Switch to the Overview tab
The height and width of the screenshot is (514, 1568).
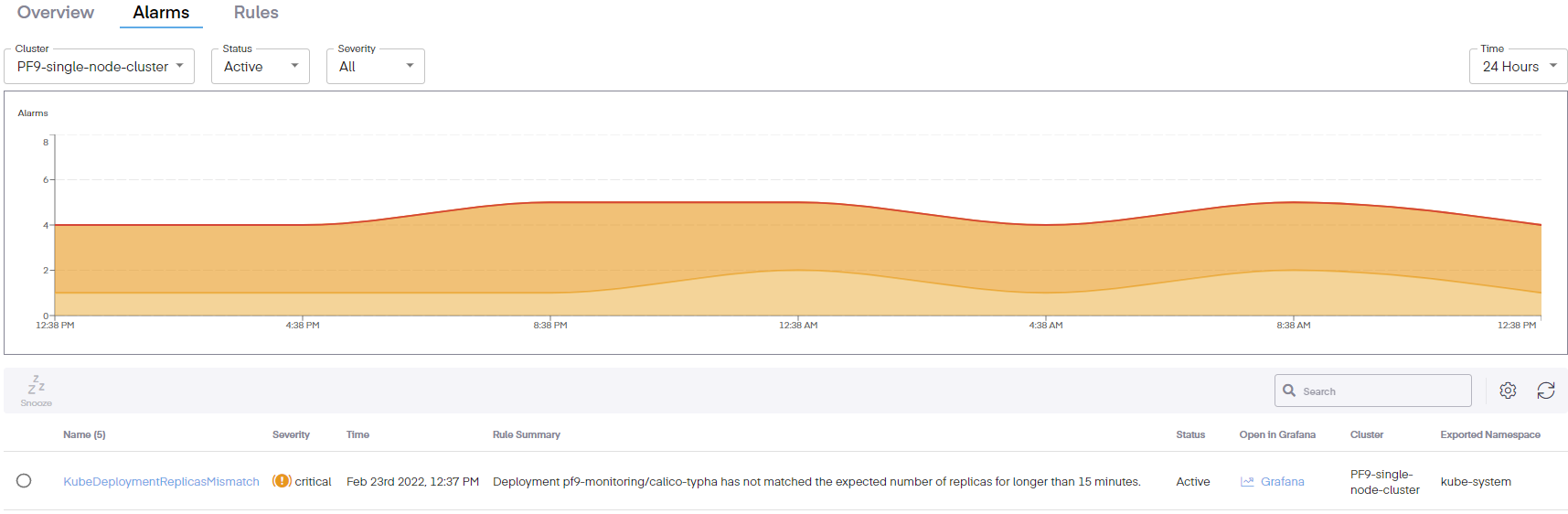(x=56, y=13)
